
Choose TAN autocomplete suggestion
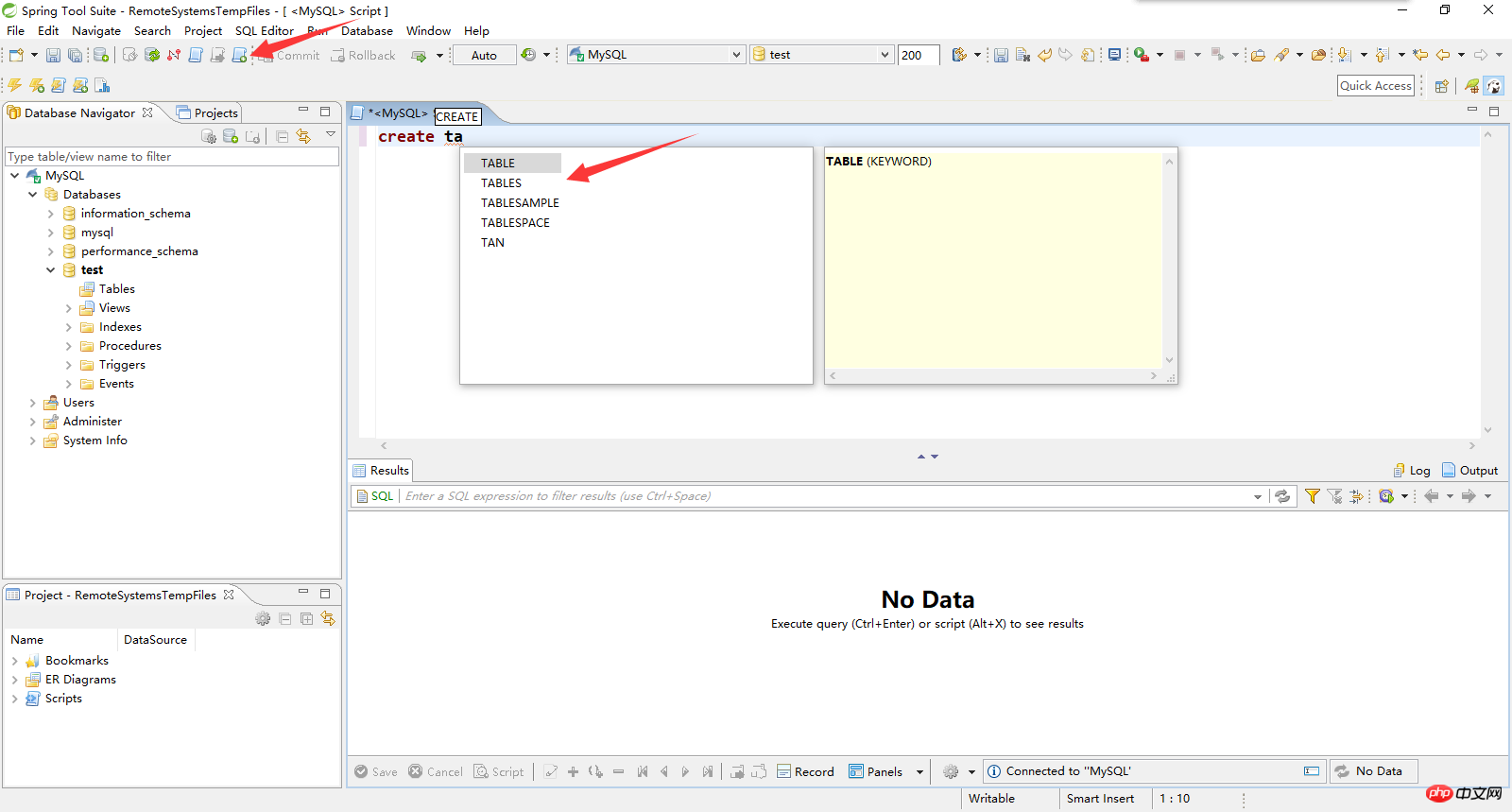point(492,243)
